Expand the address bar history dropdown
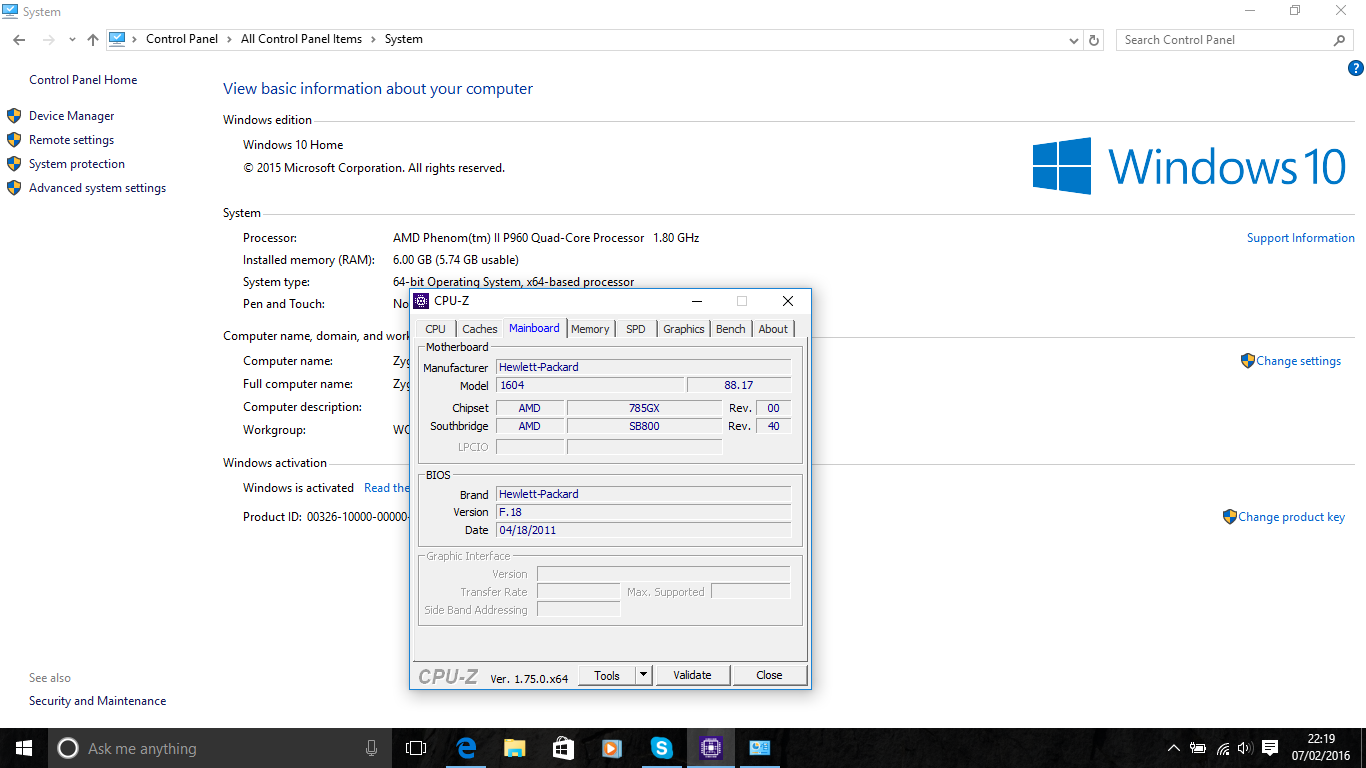This screenshot has width=1366, height=768. click(x=1074, y=40)
